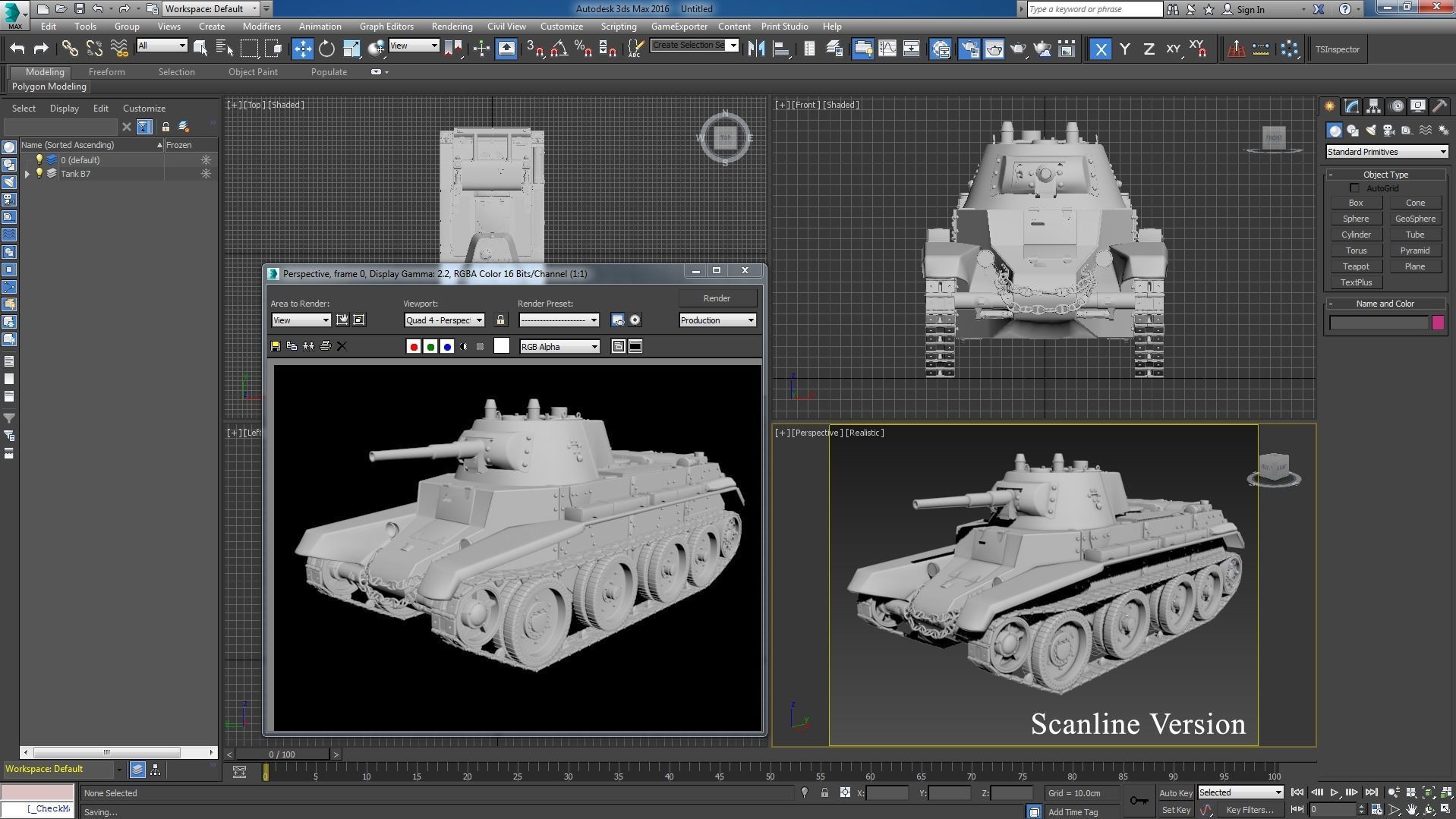Open Environment and Effects dialog icon in render window
Screen dimensions: 1456x819
tap(635, 320)
